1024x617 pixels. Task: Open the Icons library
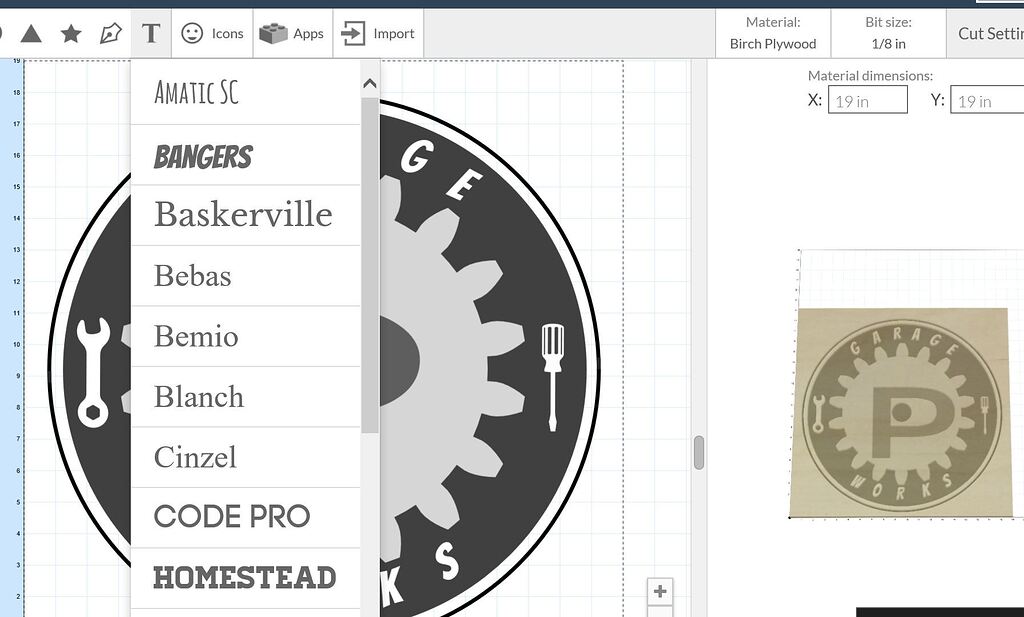pos(213,32)
